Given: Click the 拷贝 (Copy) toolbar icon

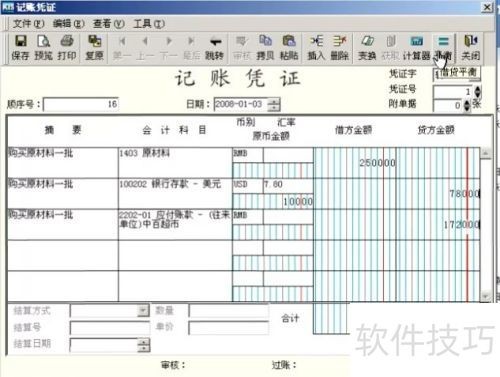Looking at the screenshot, I should 265,48.
